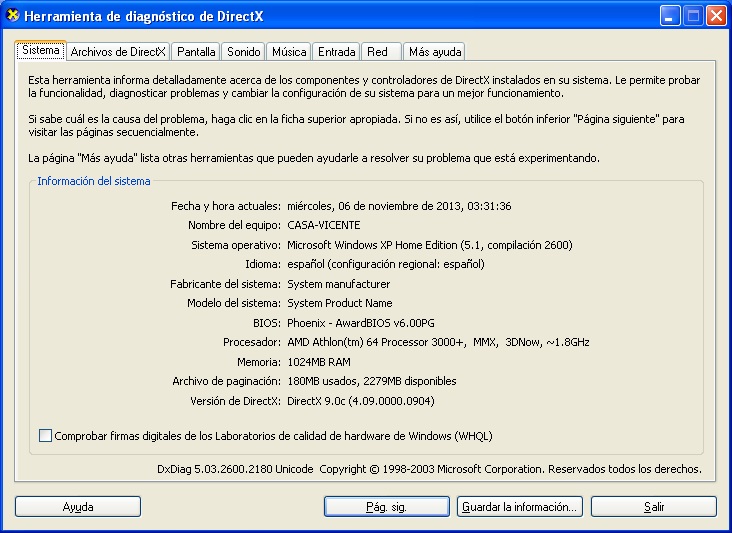This screenshot has height=533, width=732.
Task: Click the Salir button
Action: tap(654, 507)
